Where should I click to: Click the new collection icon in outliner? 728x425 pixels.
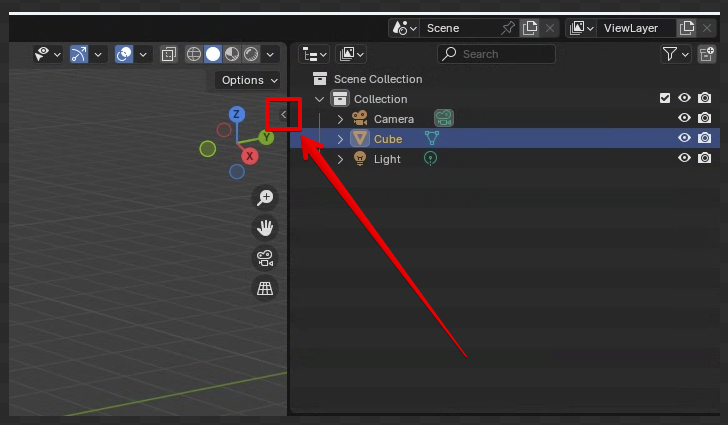click(706, 54)
